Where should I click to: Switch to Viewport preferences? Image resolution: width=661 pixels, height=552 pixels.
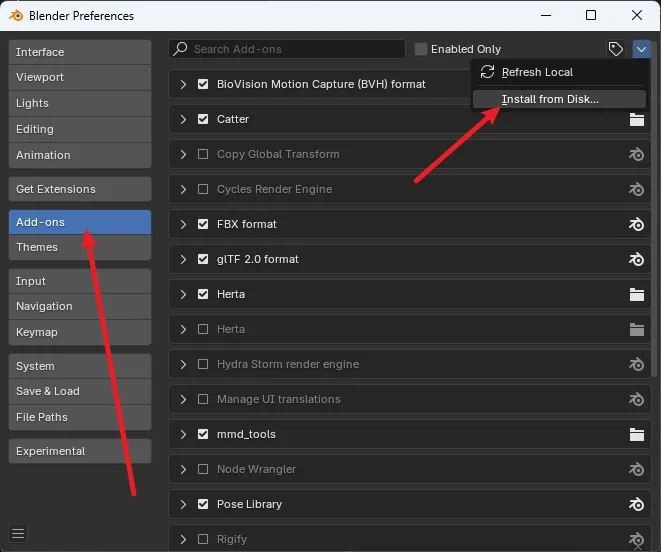[x=80, y=78]
